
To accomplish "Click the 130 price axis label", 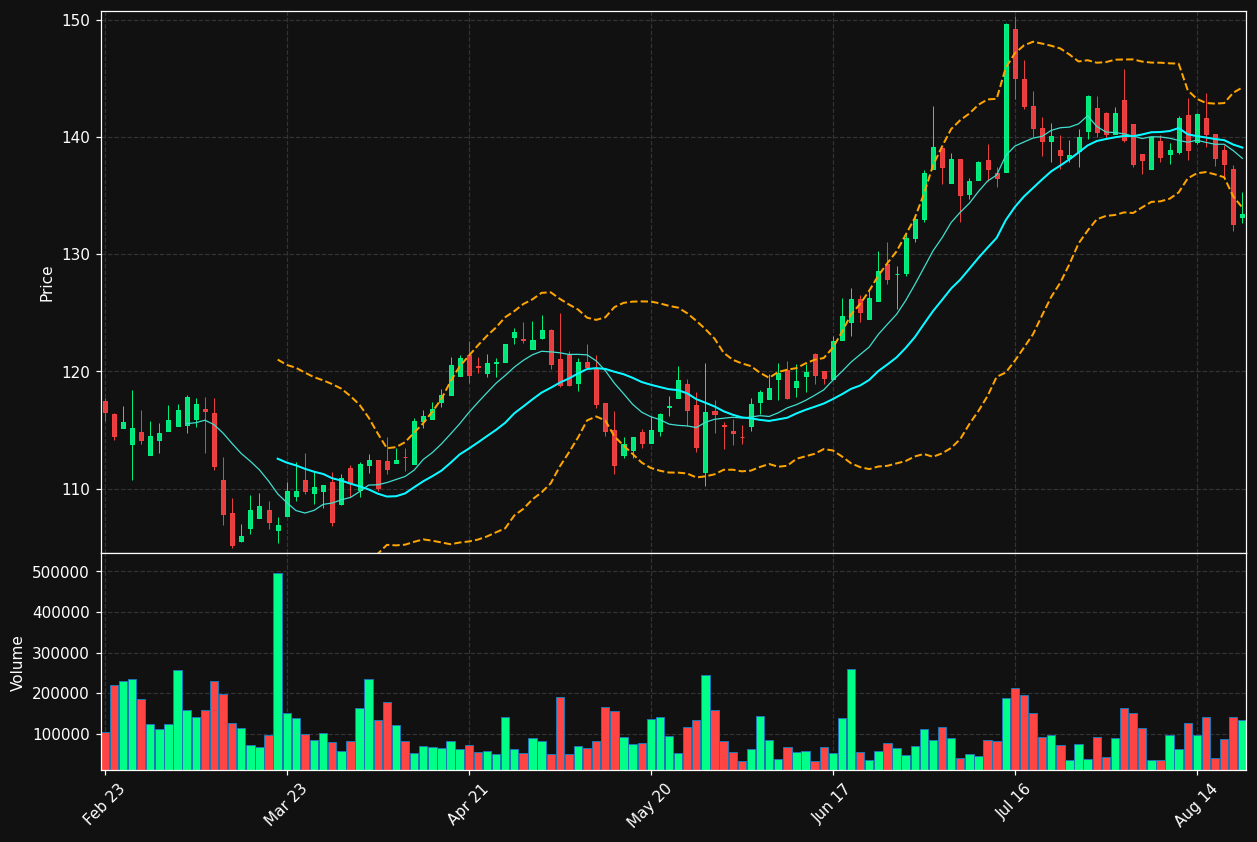I will (76, 255).
